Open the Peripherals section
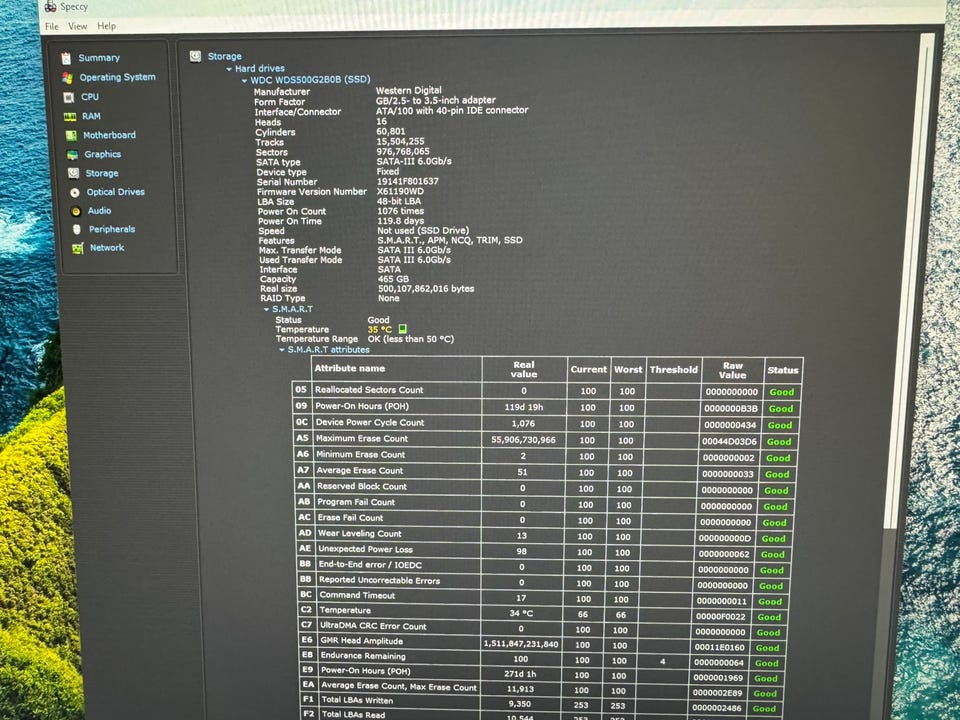The width and height of the screenshot is (960, 720). point(112,229)
